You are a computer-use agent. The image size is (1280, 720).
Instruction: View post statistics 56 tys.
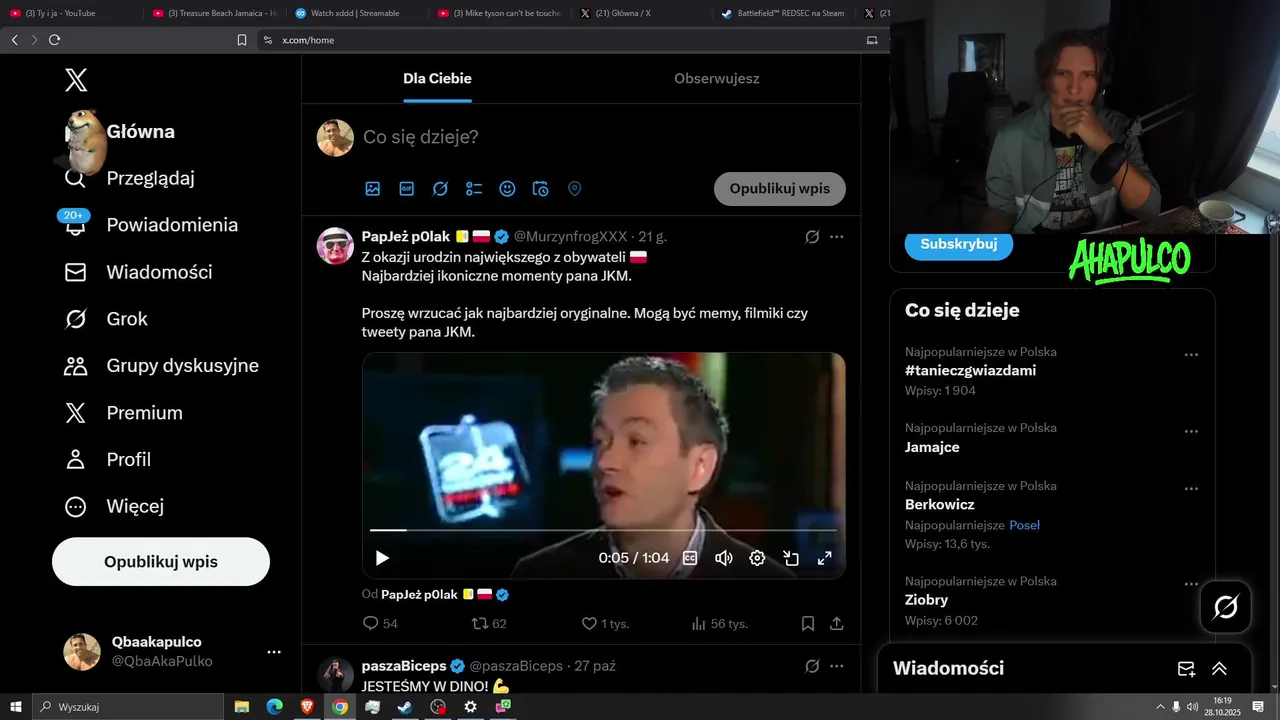[x=719, y=623]
